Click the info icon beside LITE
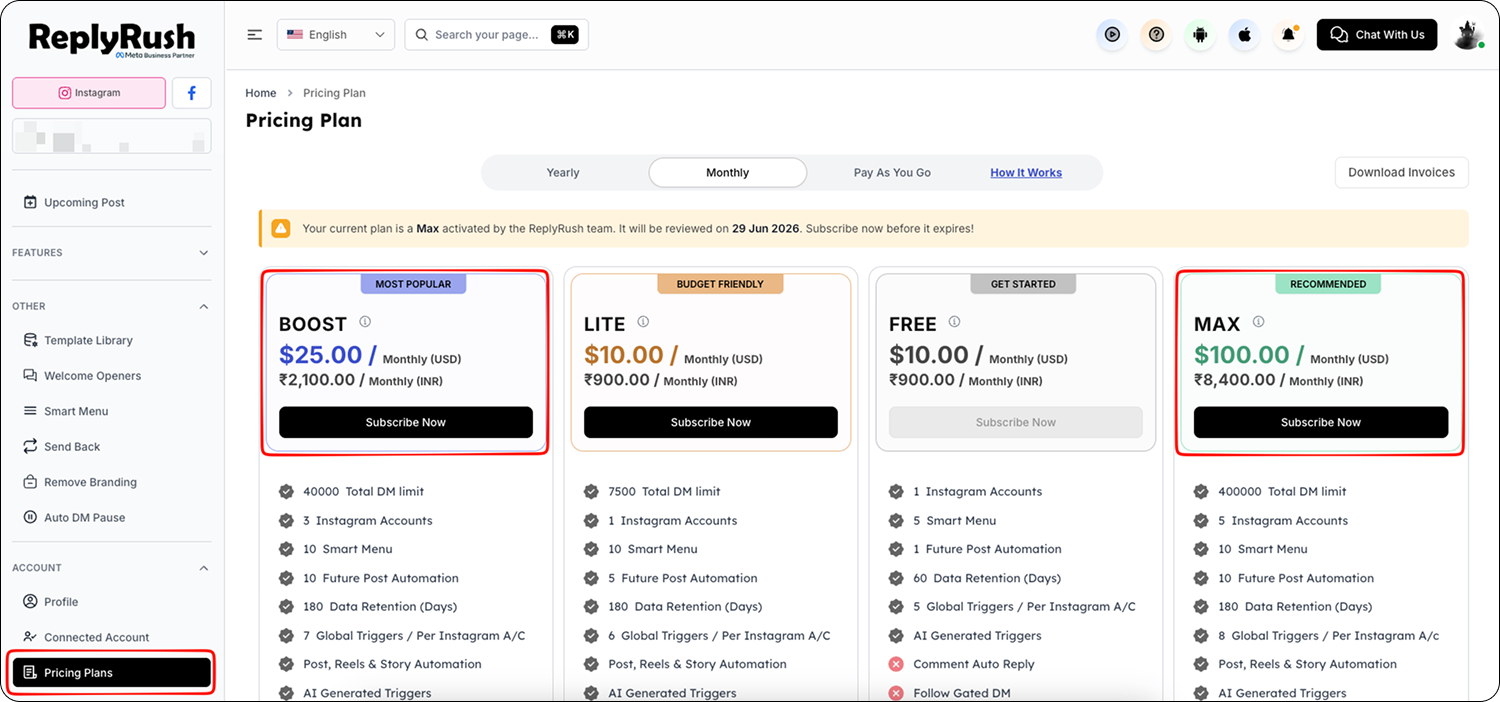This screenshot has width=1500, height=702. pyautogui.click(x=643, y=322)
